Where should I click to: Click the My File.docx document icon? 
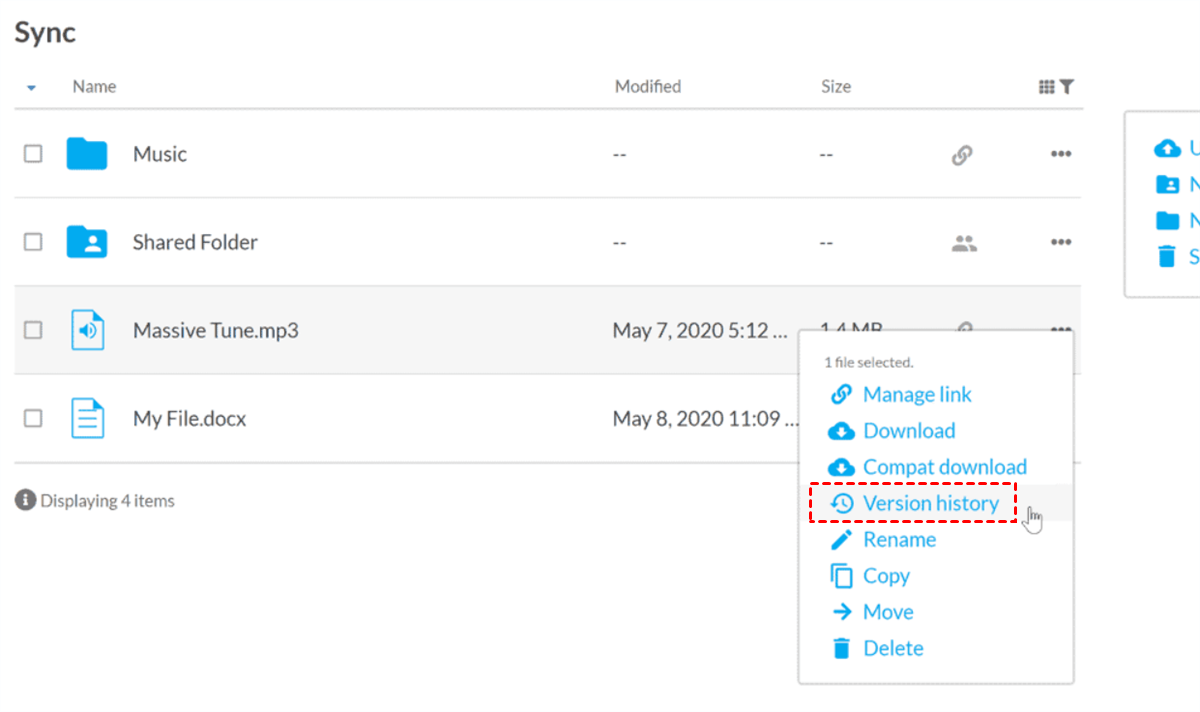88,418
